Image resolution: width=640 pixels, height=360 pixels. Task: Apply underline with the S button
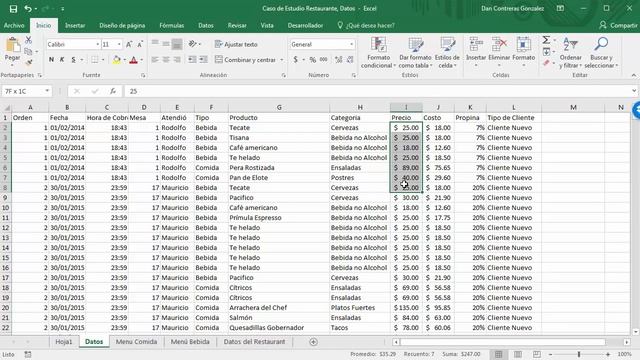click(x=73, y=60)
